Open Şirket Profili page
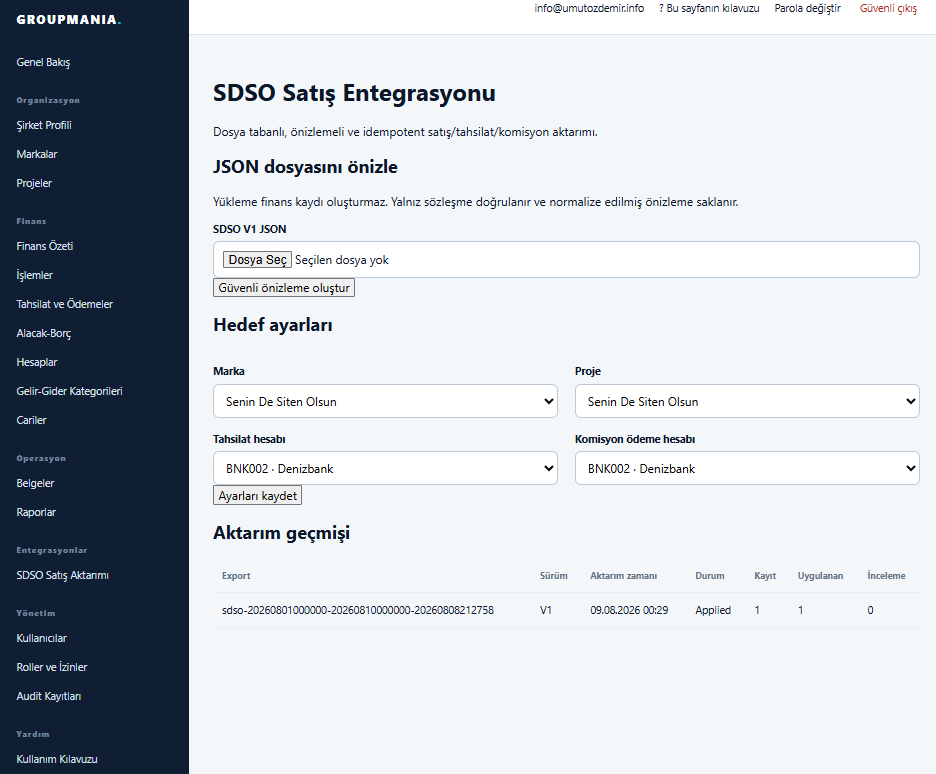936x774 pixels. tap(44, 125)
